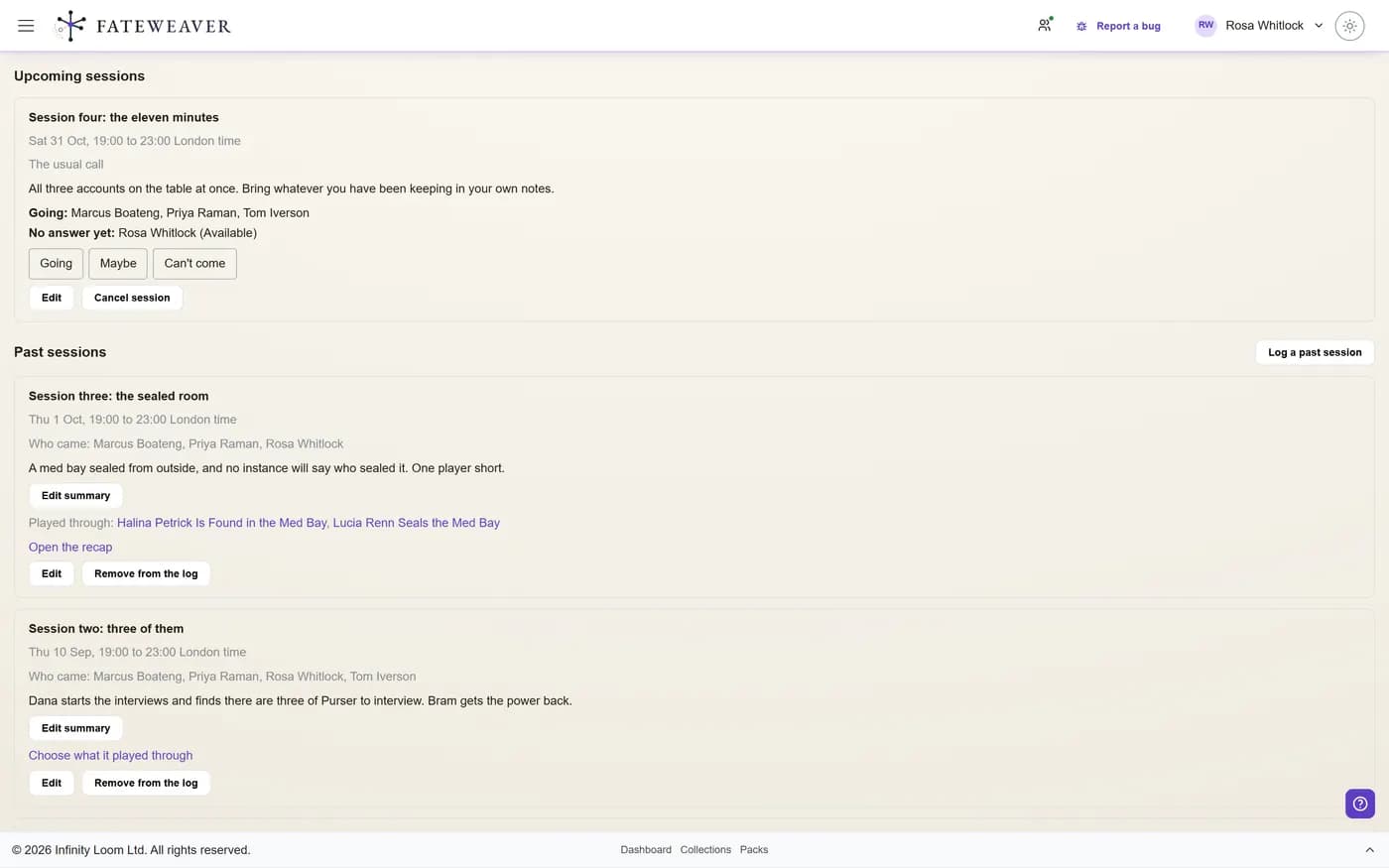Screen dimensions: 1389x868
Task: Edit Session four: the eleven minutes
Action: (x=52, y=298)
